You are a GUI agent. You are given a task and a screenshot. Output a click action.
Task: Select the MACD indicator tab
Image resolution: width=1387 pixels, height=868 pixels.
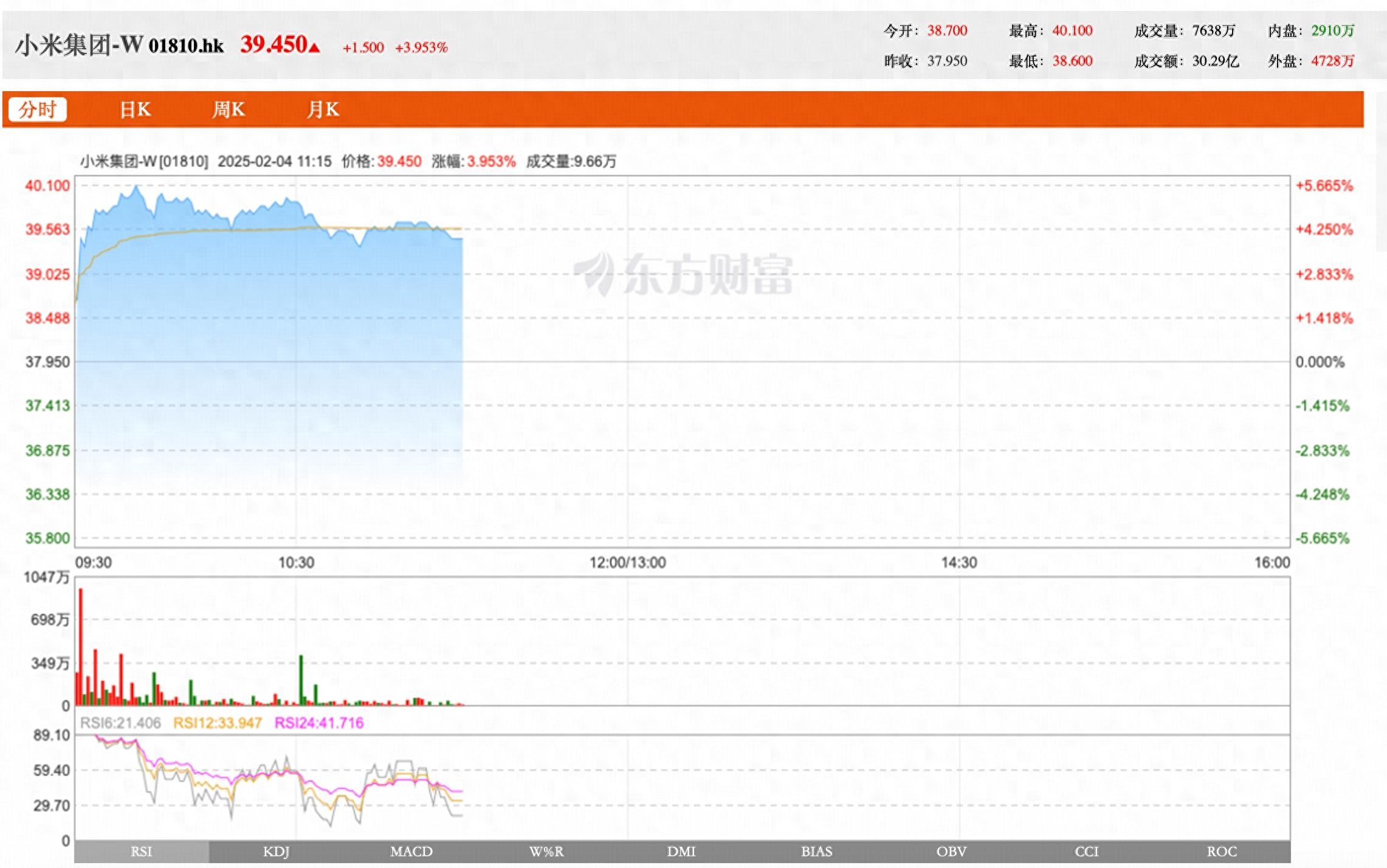coord(411,852)
